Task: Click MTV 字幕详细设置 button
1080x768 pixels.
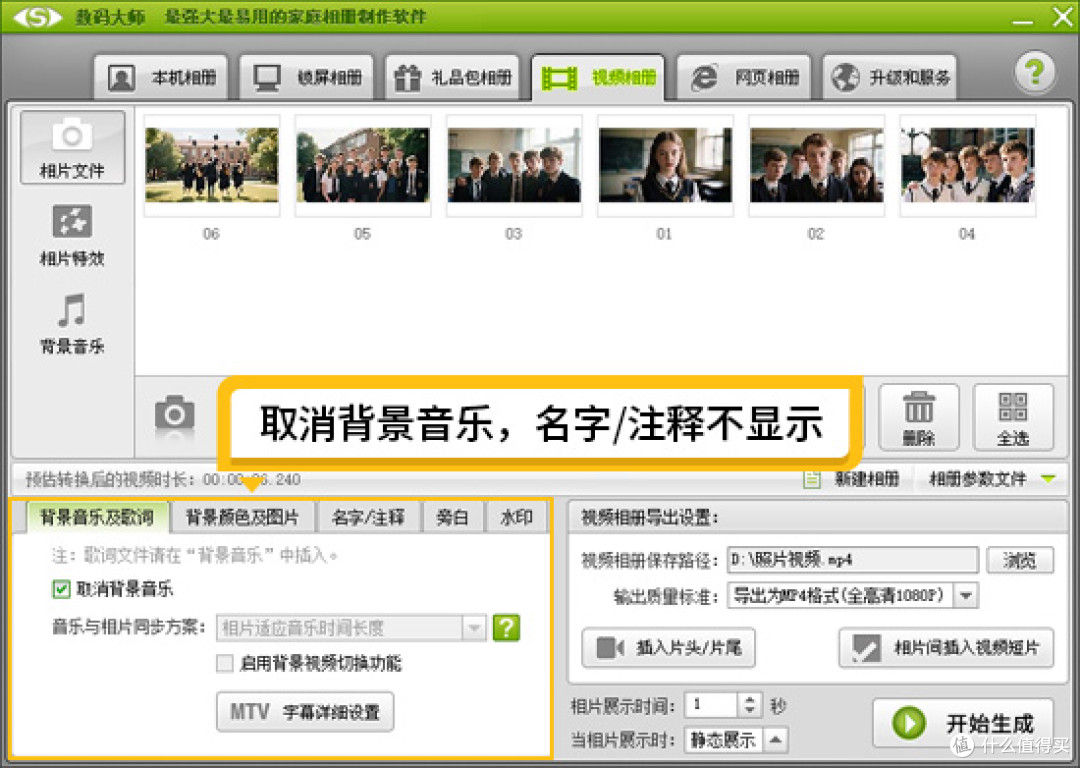Action: pos(305,712)
